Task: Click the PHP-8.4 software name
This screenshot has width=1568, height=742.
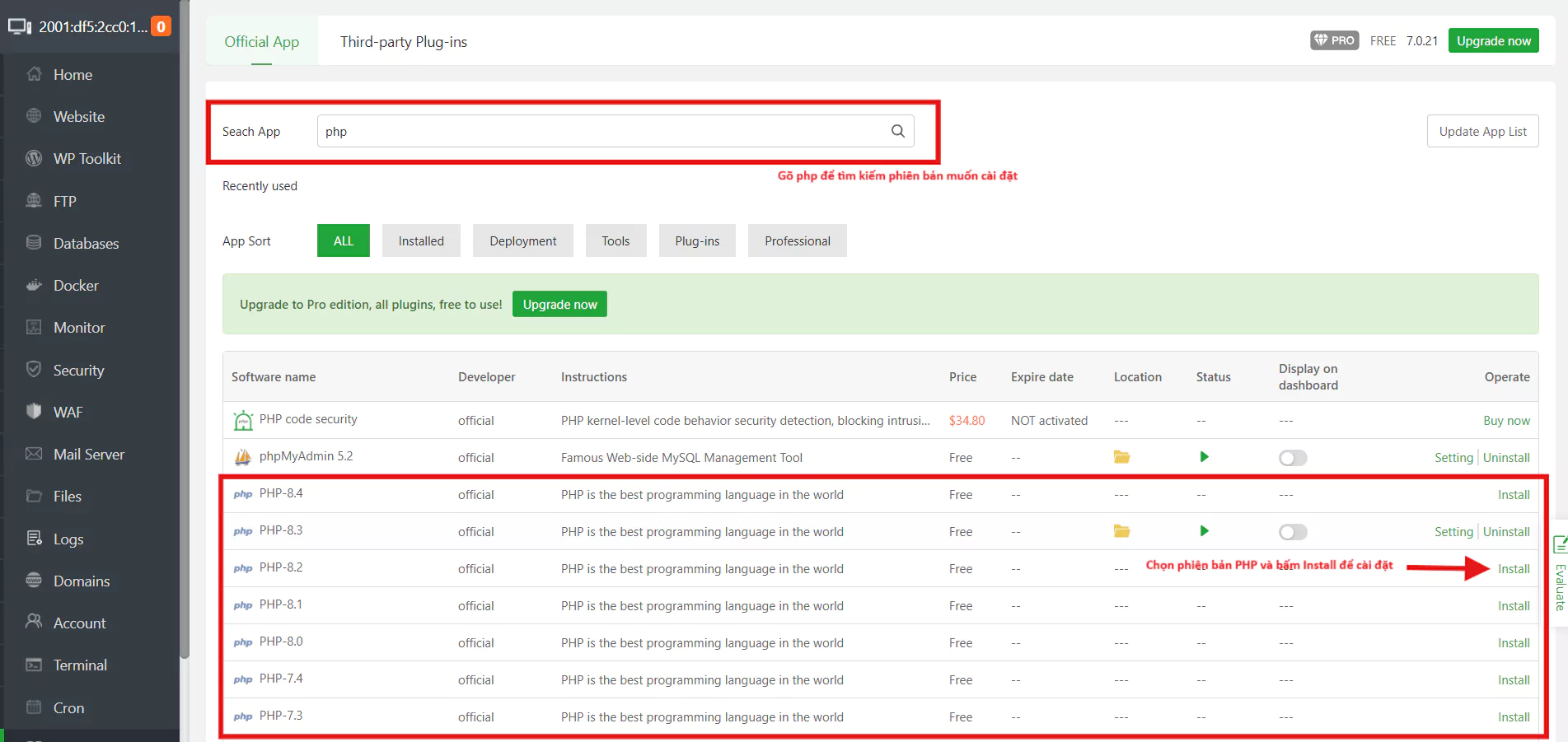Action: coord(281,493)
